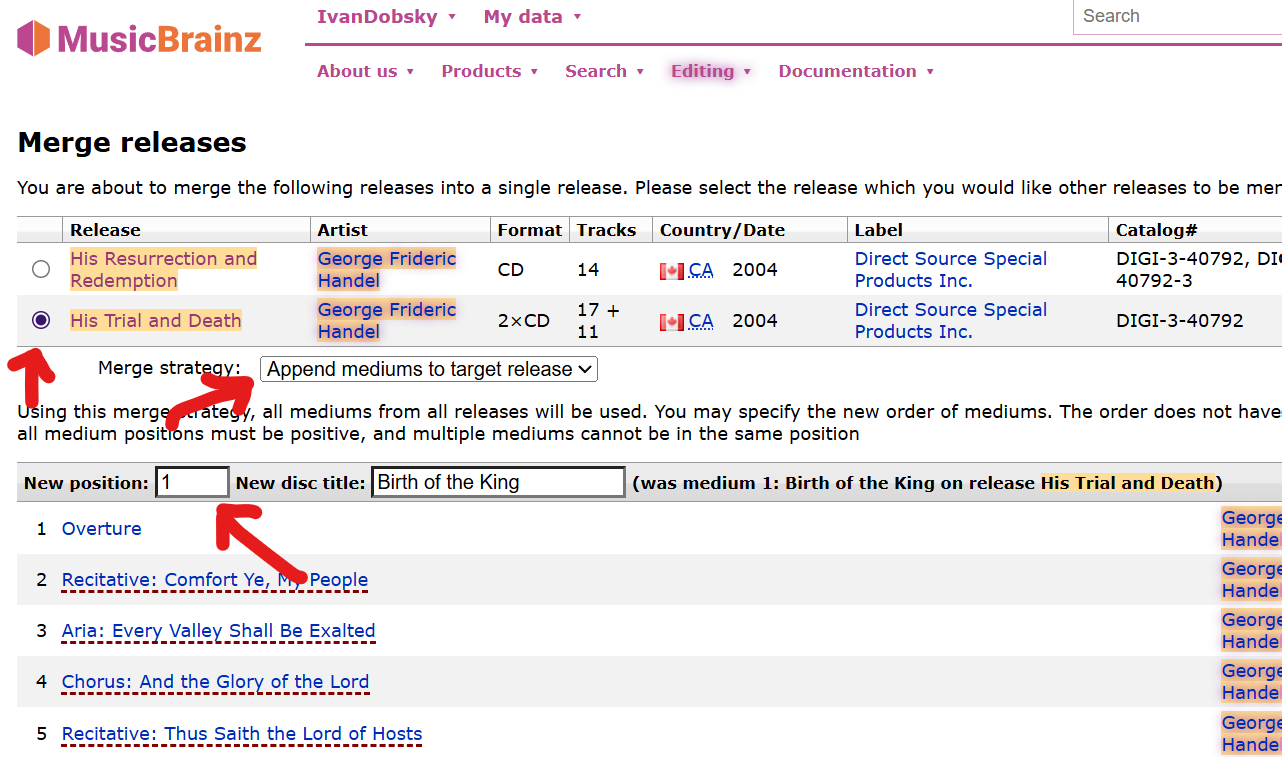Click the MusicBrainz logo icon
Image resolution: width=1282 pixels, height=757 pixels.
point(34,39)
